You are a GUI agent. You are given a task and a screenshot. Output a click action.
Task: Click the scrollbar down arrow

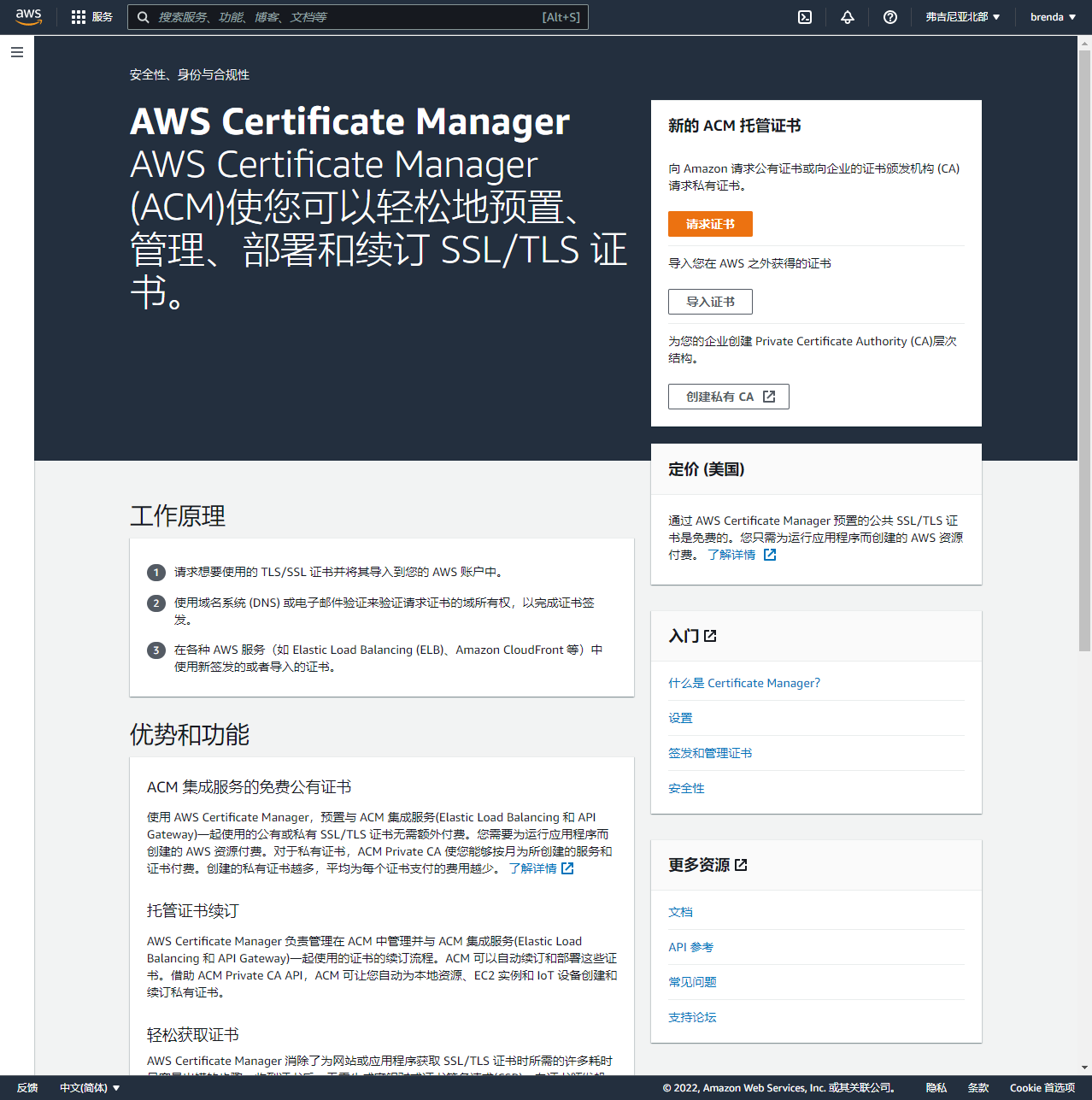tap(1084, 1068)
